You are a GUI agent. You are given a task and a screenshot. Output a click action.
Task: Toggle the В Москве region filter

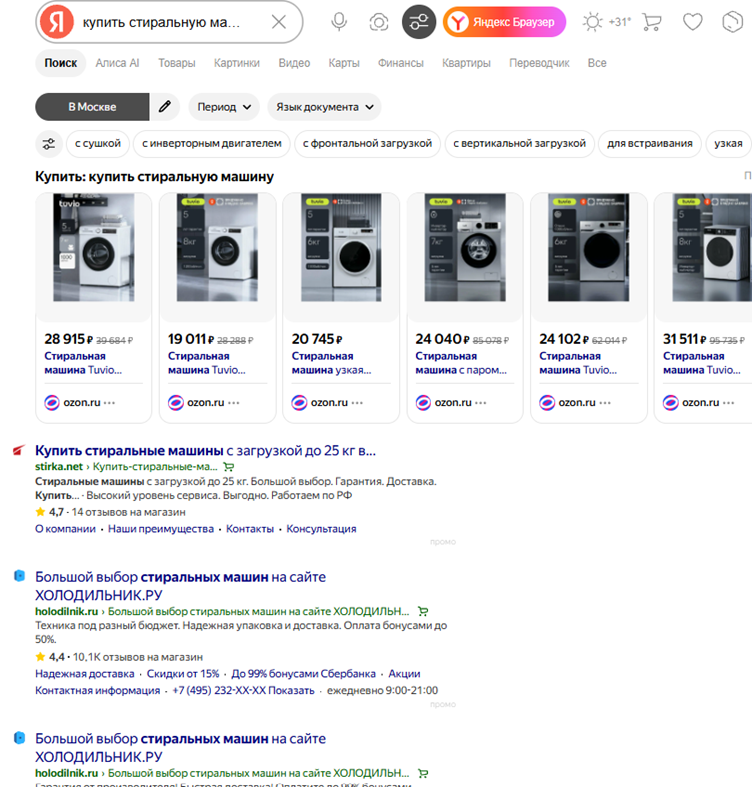pyautogui.click(x=92, y=107)
